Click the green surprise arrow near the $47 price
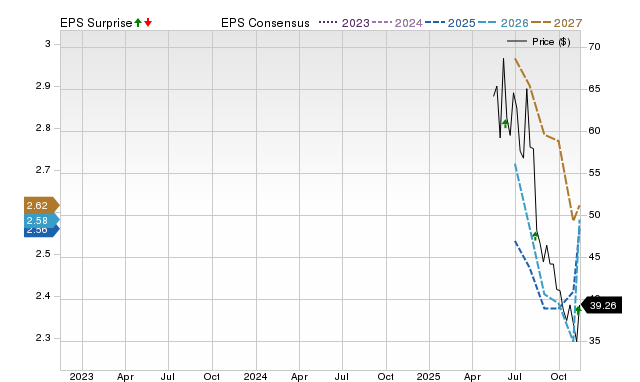640x382 pixels. pos(536,235)
